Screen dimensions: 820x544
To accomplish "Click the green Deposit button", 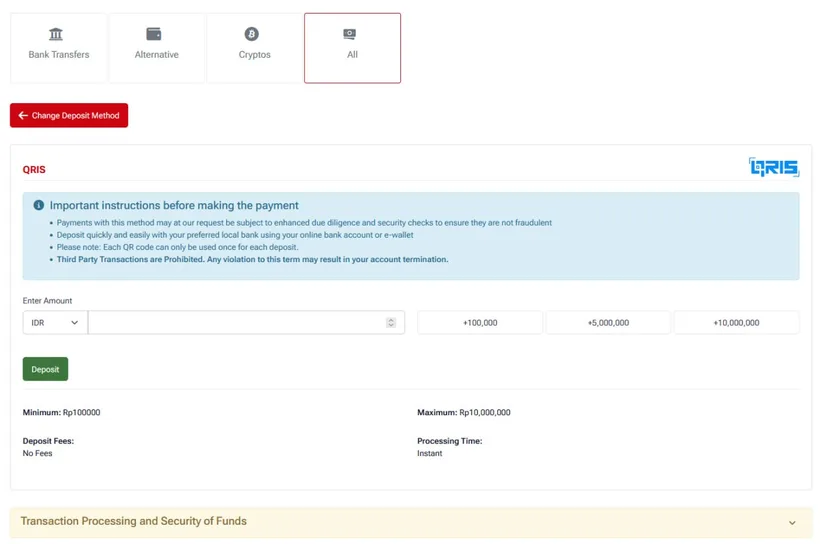I will (x=45, y=369).
